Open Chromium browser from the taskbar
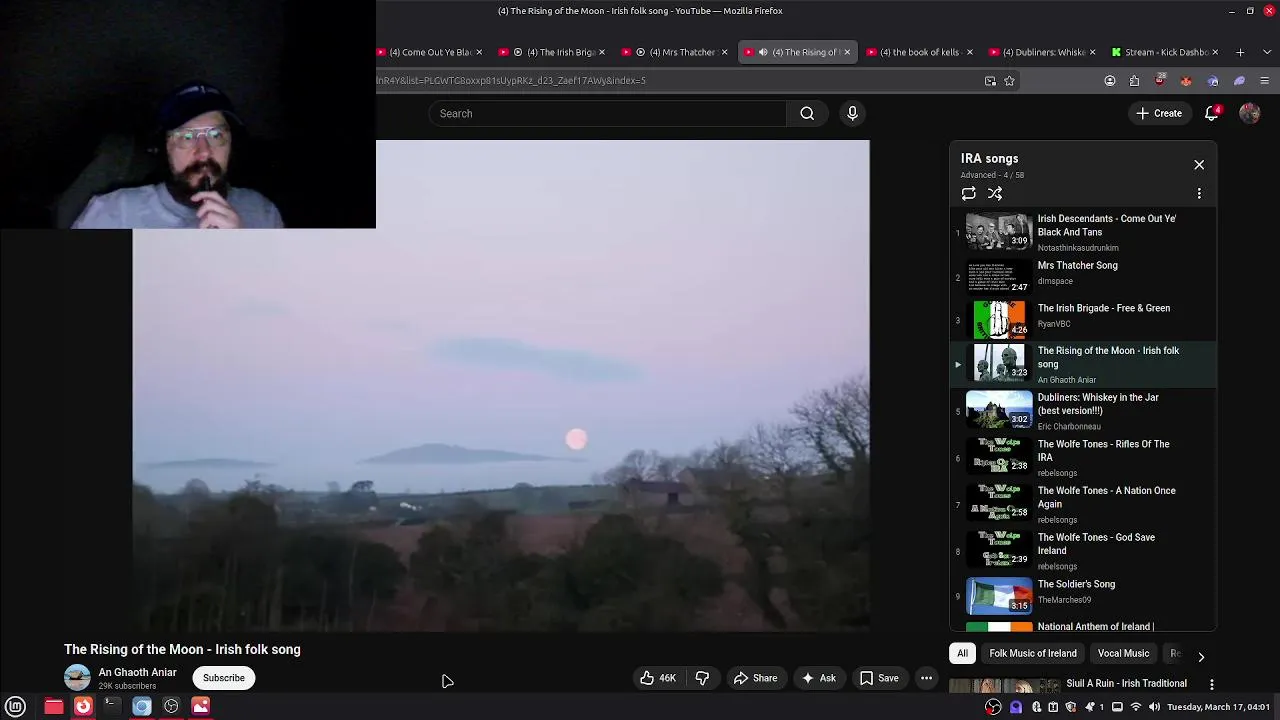 coord(142,706)
